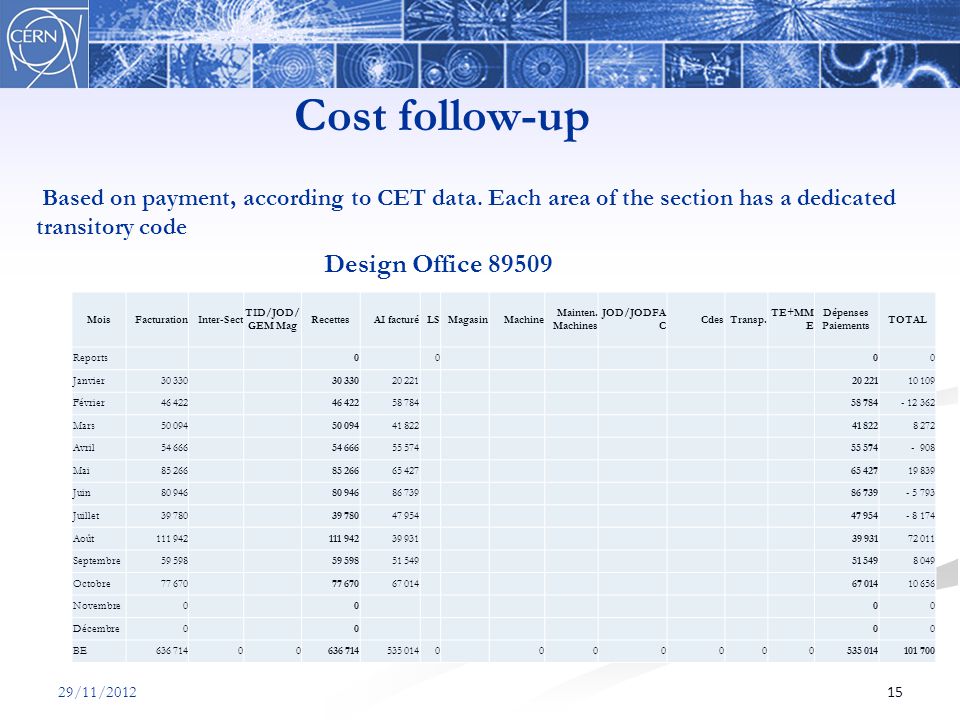Click Juillet TOTAL value -8 174
960x720 pixels.
920,516
